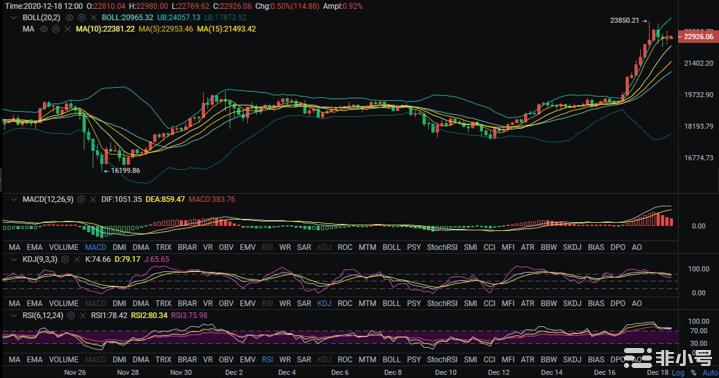Select DMA tab in bar under RSI chart
This screenshot has height=378, width=719.
point(141,360)
